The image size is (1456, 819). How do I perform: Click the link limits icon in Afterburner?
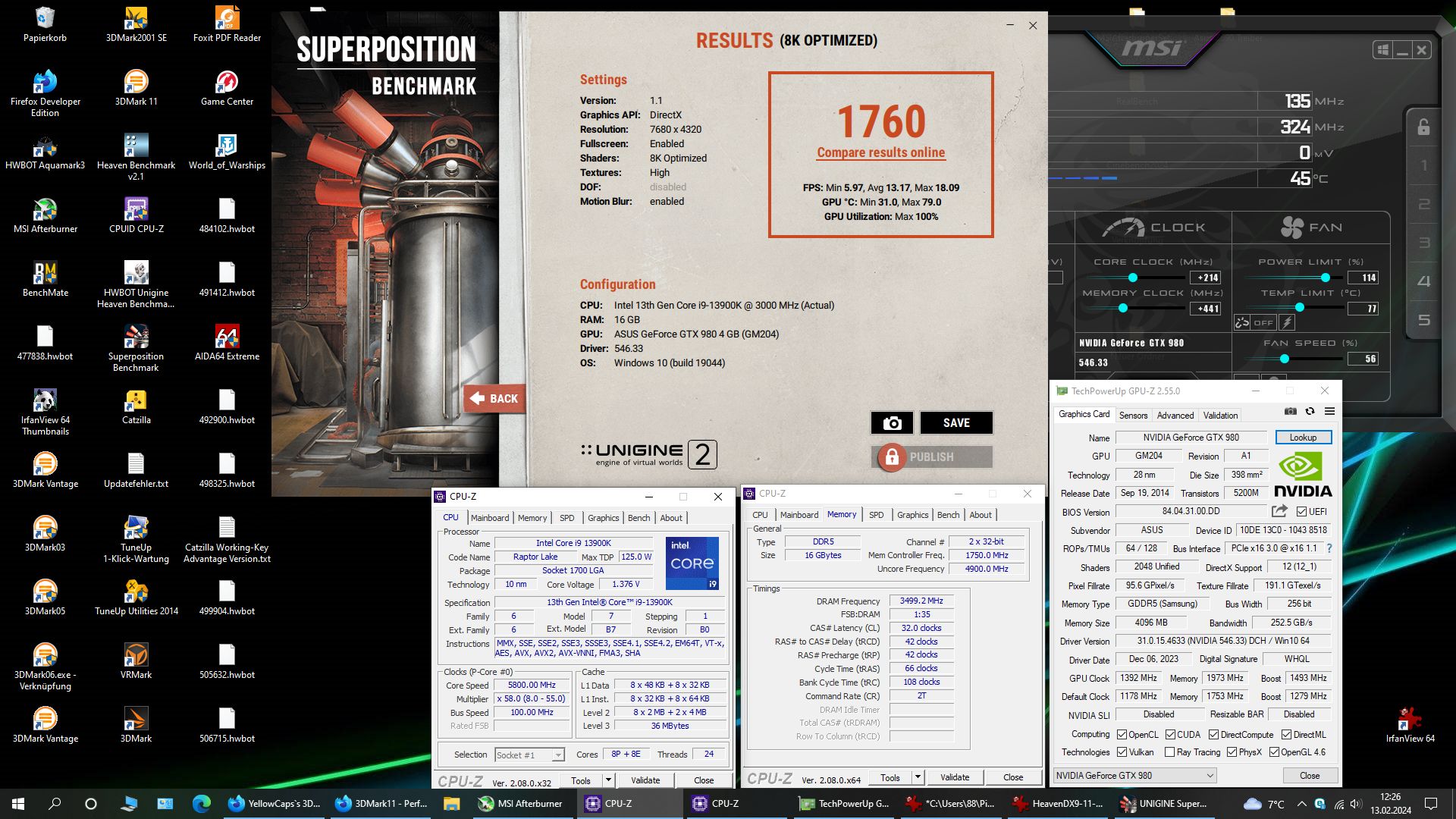1242,322
